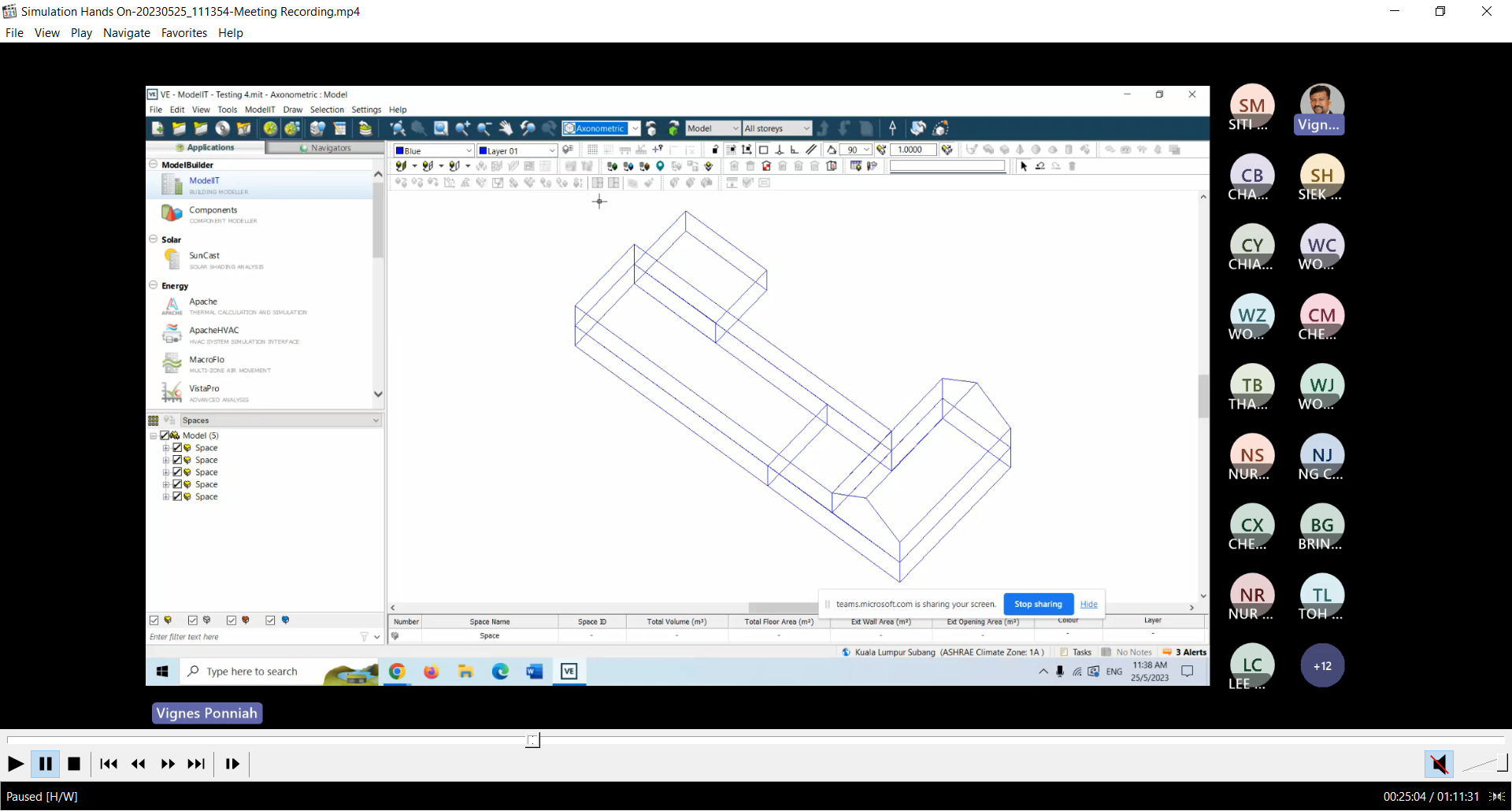Open the ModelIT building modeller application

[204, 181]
